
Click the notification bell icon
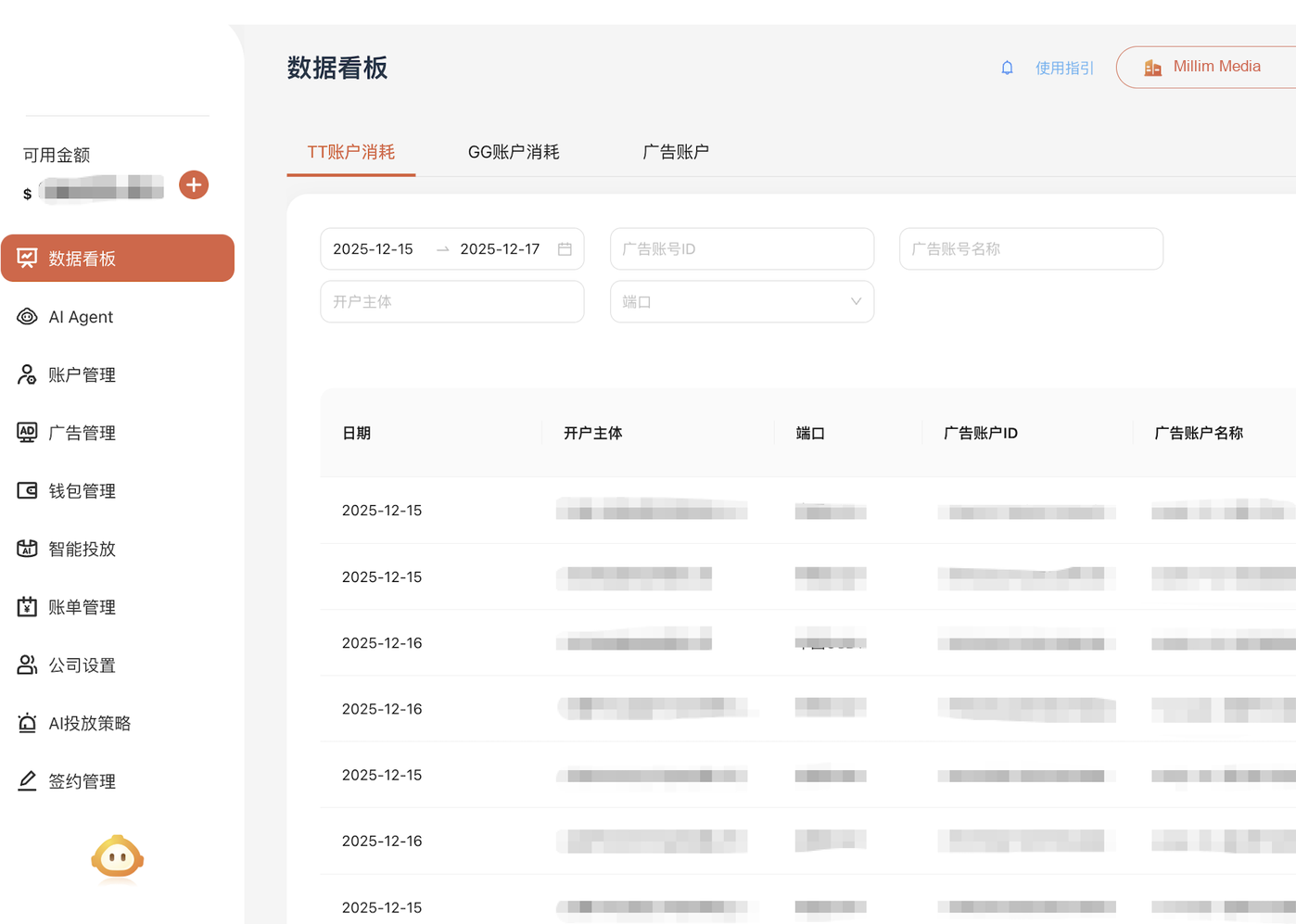1007,68
